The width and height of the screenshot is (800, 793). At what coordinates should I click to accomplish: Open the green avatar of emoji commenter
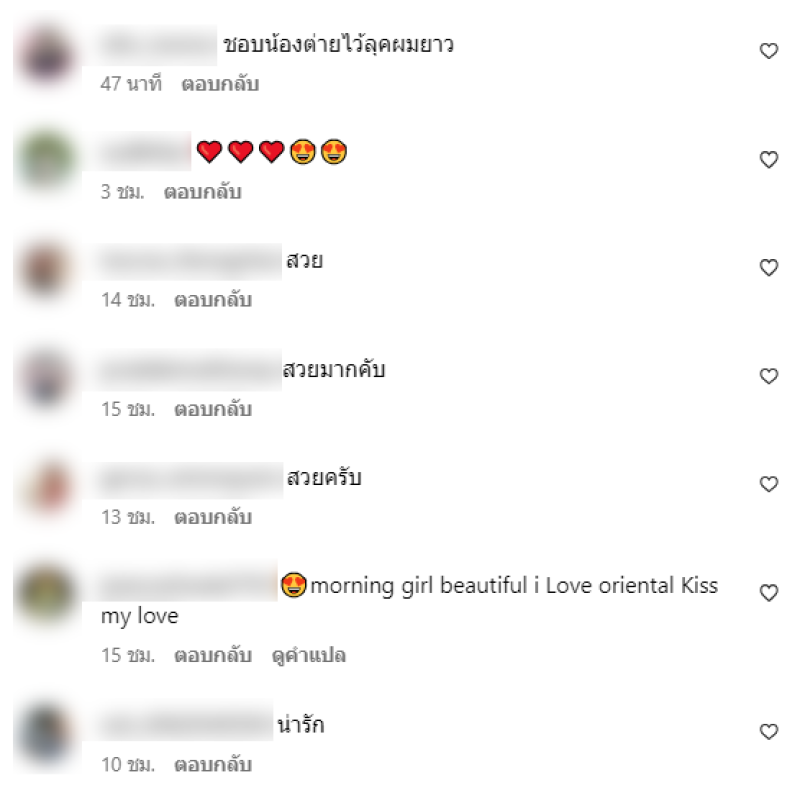[47, 160]
